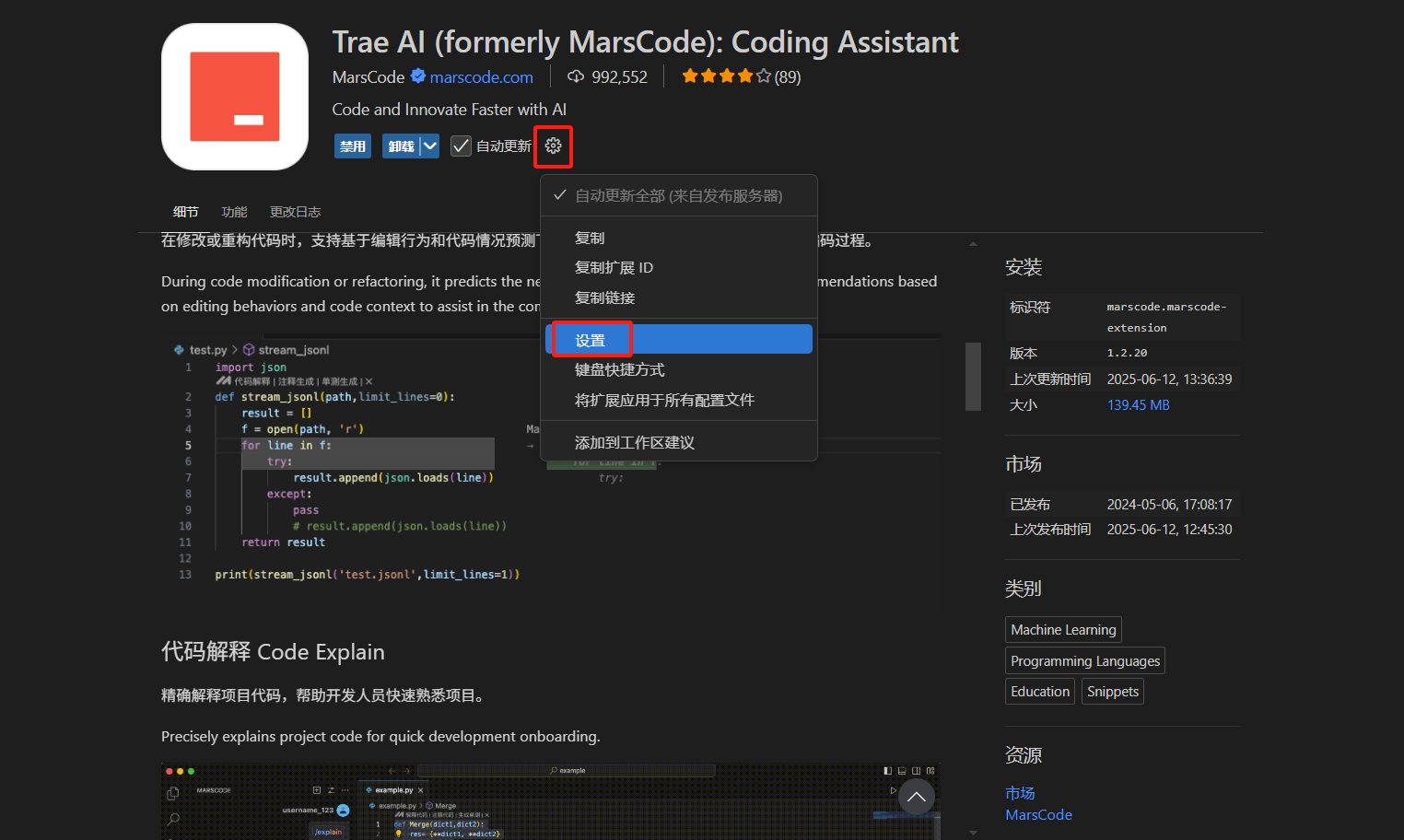This screenshot has height=840, width=1404.
Task: Click the (89) ratings count
Action: (788, 77)
